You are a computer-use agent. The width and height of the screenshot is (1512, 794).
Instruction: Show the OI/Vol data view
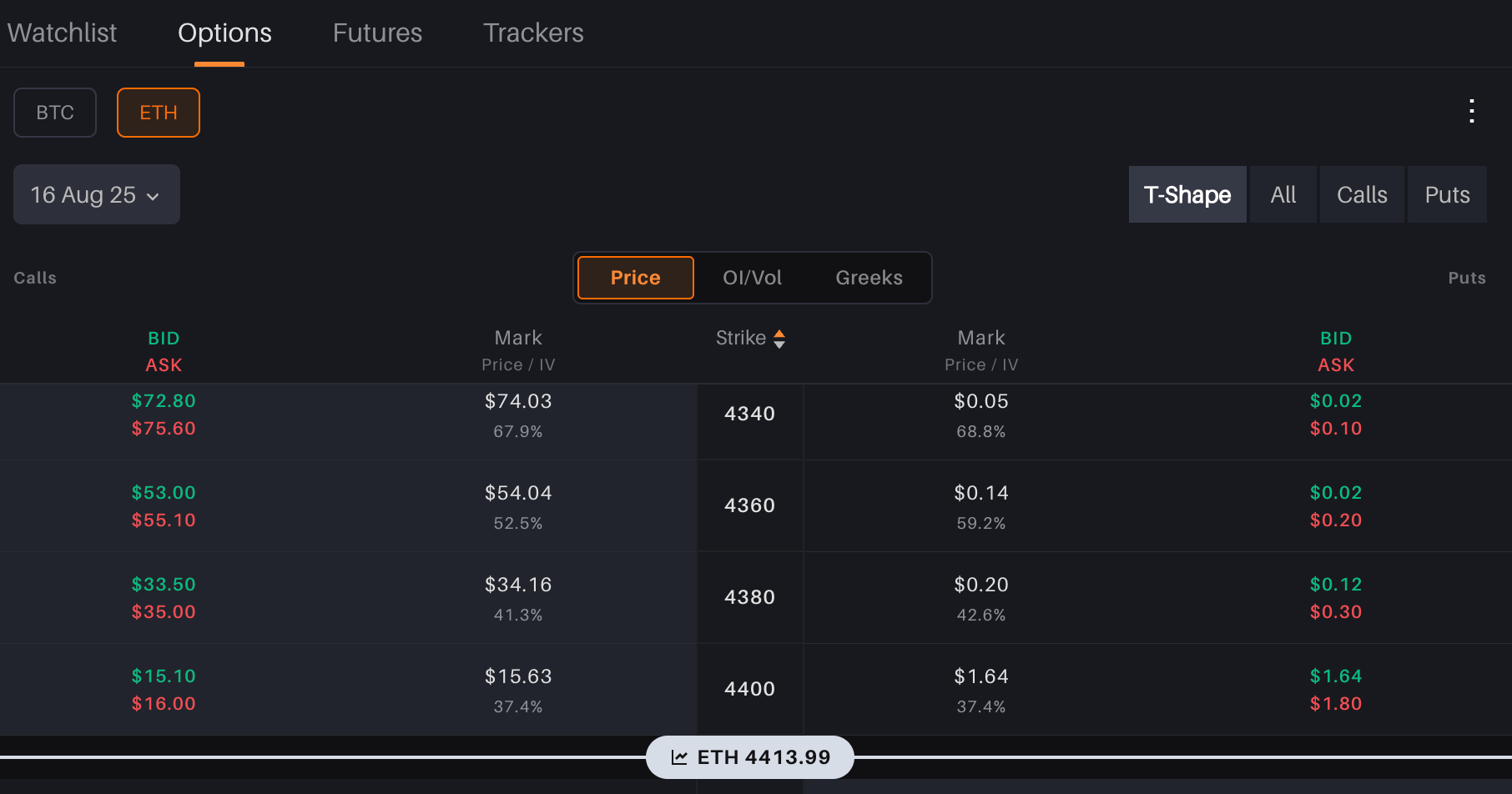[x=752, y=278]
